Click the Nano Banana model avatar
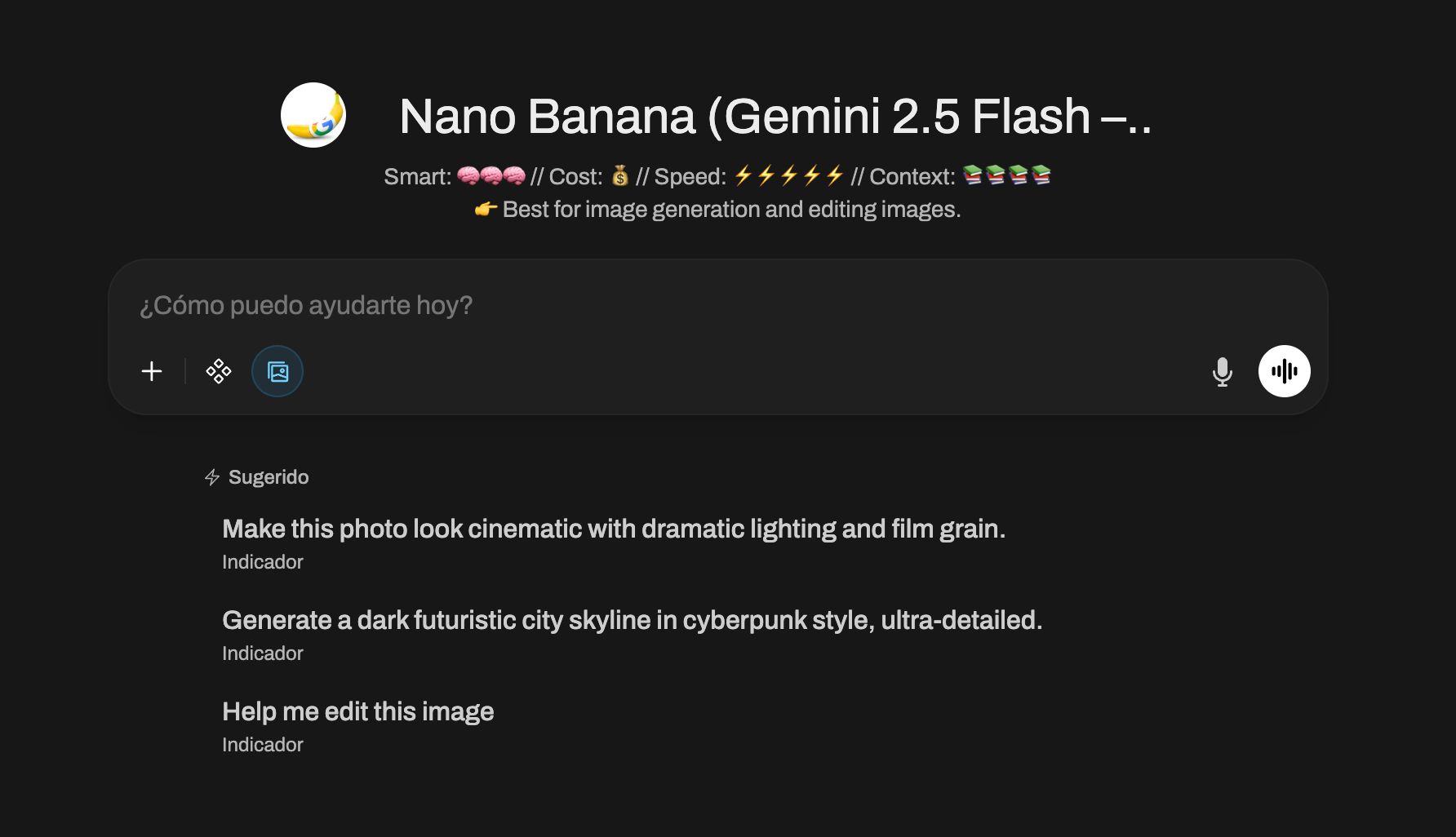The height and width of the screenshot is (837, 1456). tap(313, 115)
